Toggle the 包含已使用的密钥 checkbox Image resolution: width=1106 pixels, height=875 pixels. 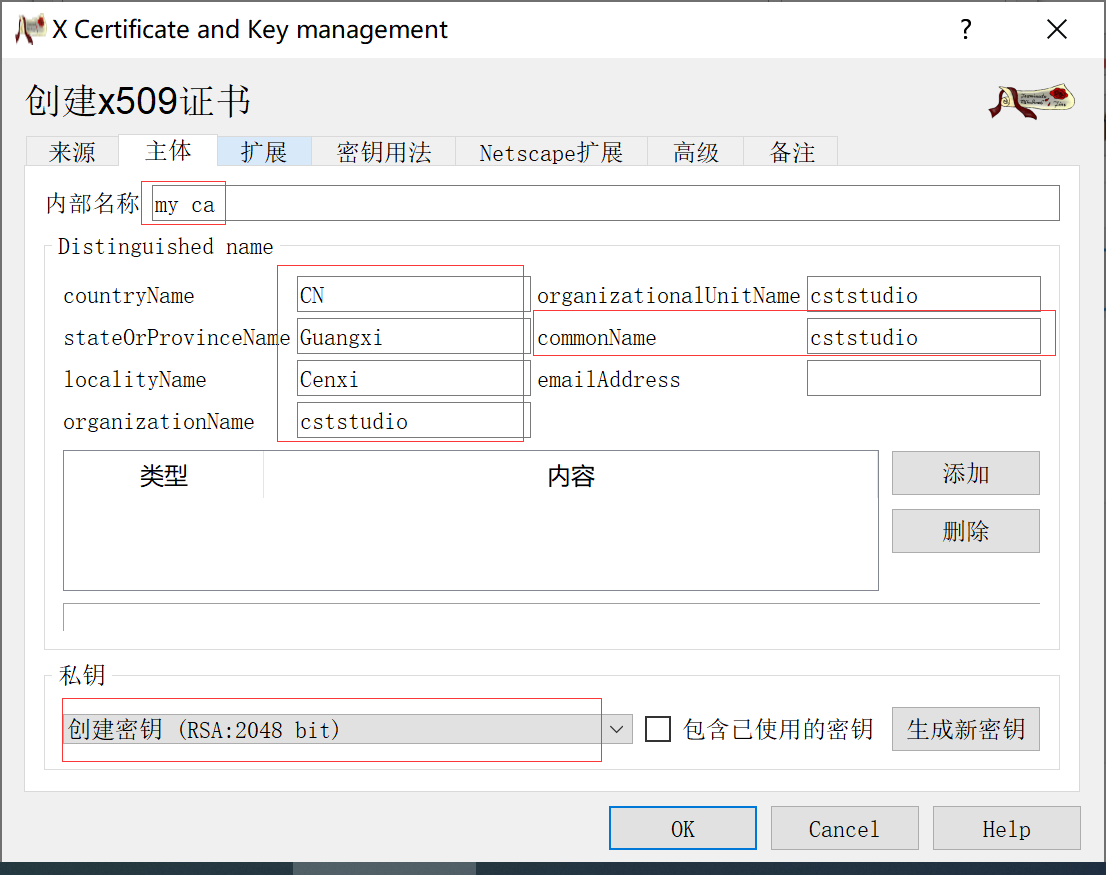point(657,729)
